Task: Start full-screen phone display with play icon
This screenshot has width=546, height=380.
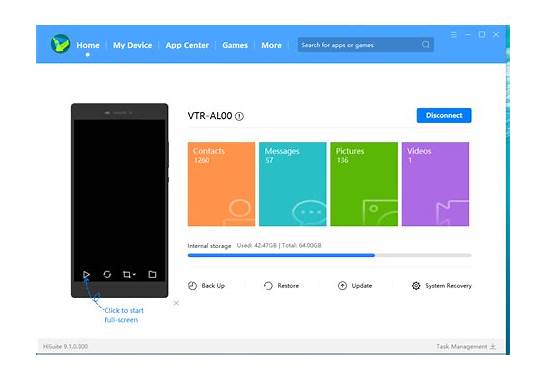Action: (86, 274)
